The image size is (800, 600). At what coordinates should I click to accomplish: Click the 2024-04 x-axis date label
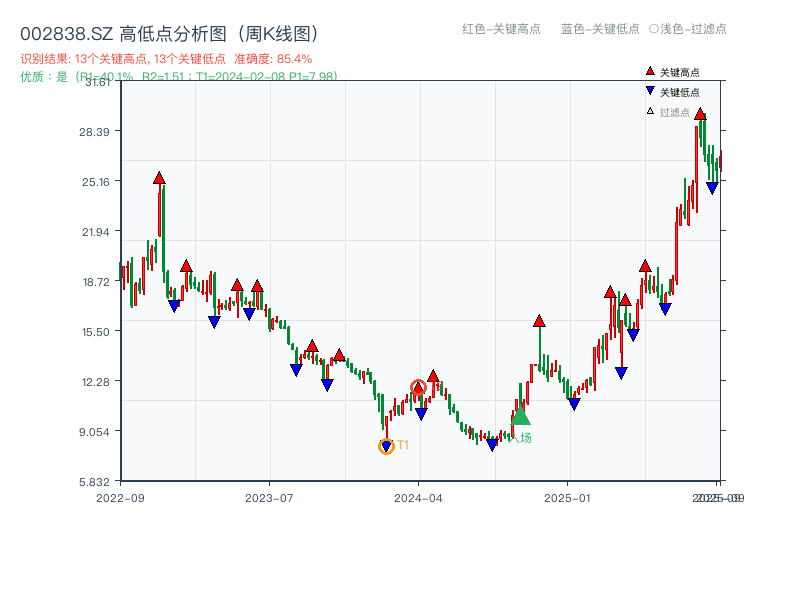coord(418,498)
